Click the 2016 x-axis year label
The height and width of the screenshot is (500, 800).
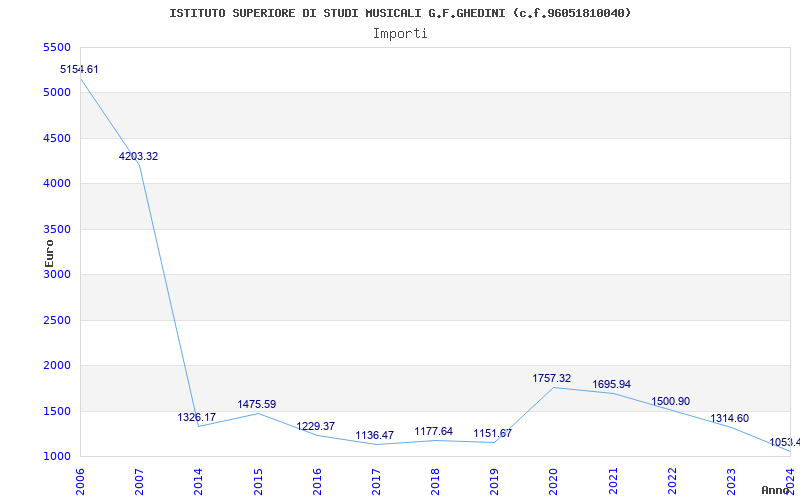point(317,481)
